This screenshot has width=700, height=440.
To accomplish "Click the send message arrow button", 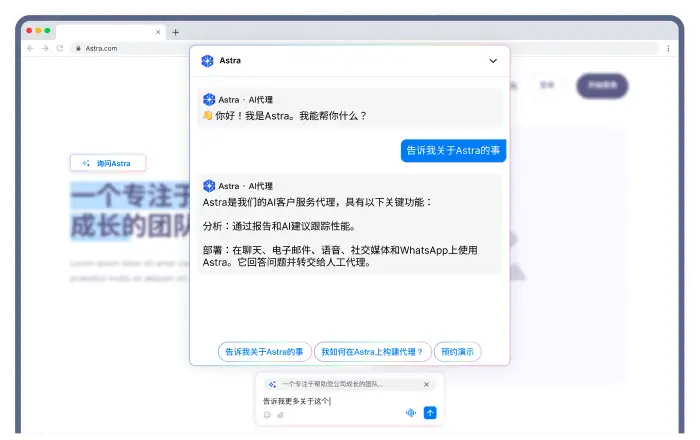I will 430,413.
